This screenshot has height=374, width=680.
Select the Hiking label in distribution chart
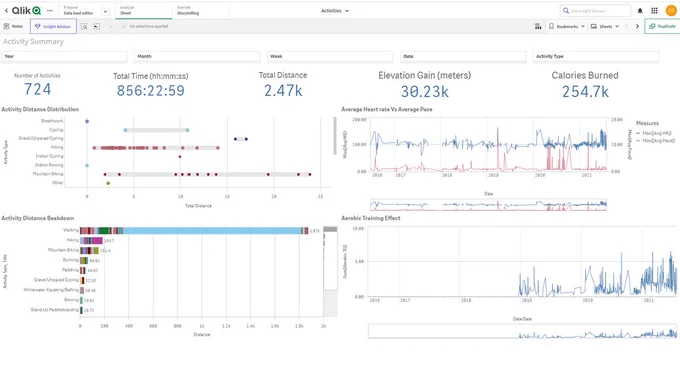(57, 147)
